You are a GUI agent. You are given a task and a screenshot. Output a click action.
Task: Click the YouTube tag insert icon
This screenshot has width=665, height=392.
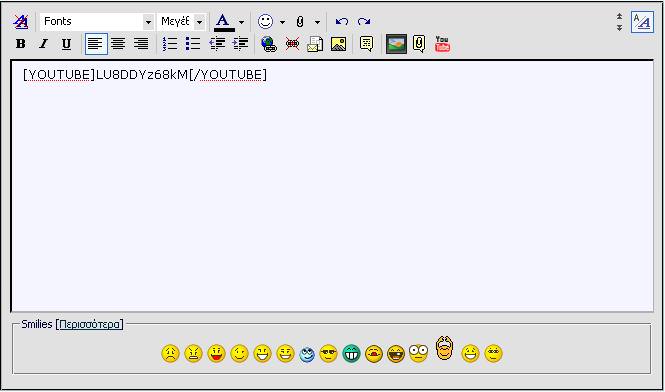442,44
